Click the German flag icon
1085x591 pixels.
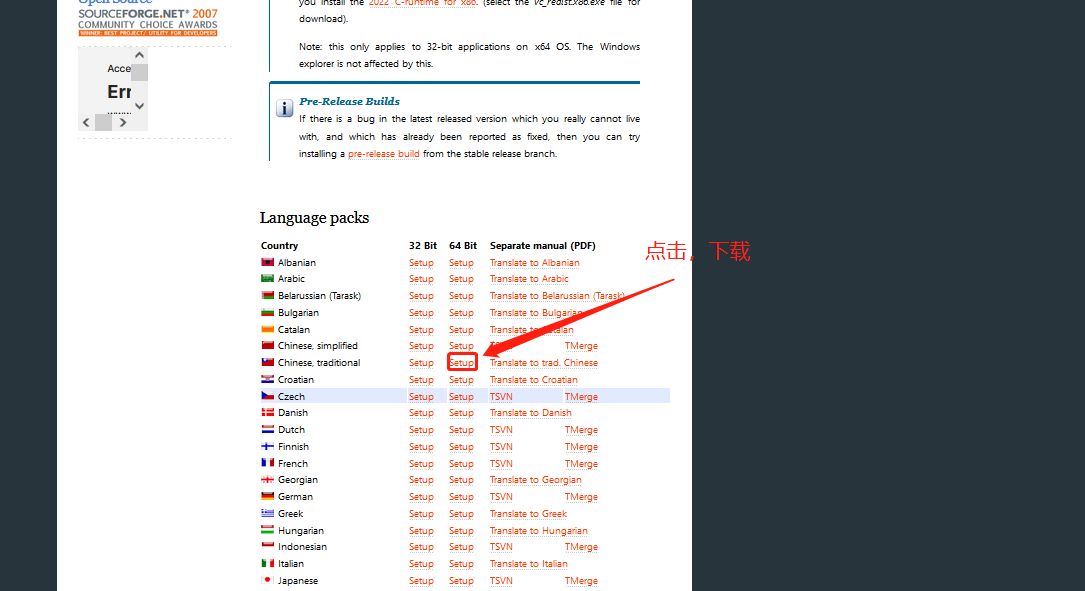point(267,496)
